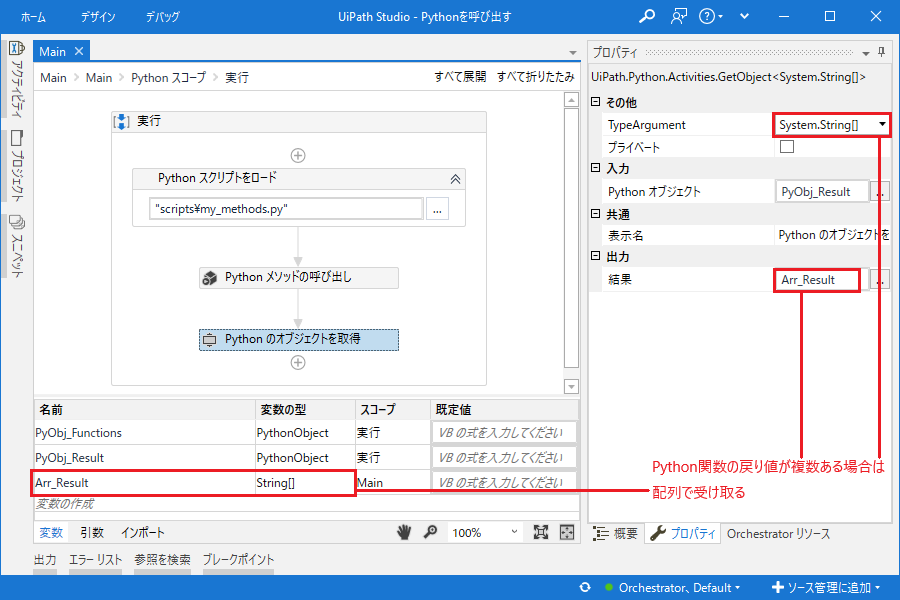
Task: Pin the プロパティ panel
Action: click(882, 52)
